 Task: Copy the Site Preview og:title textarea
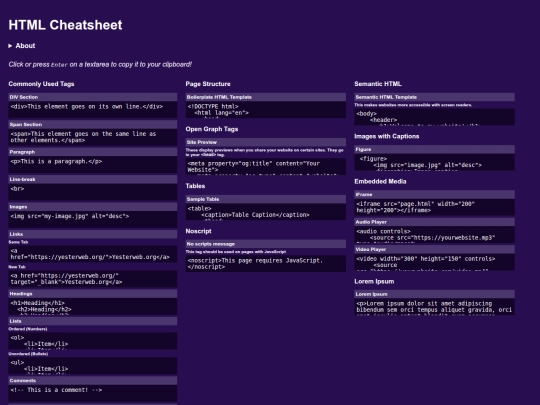coord(266,167)
